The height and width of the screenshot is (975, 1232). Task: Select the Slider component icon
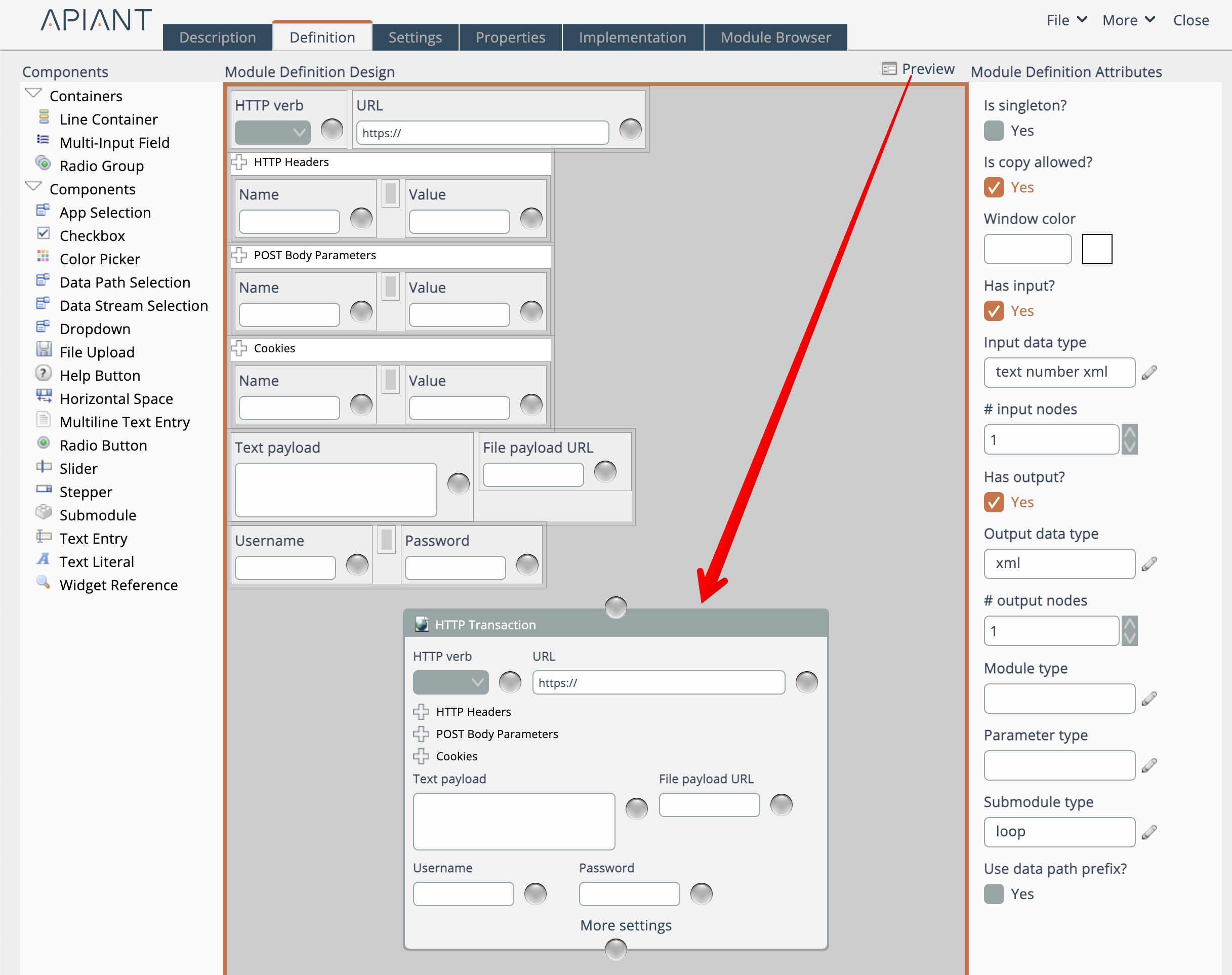(44, 466)
